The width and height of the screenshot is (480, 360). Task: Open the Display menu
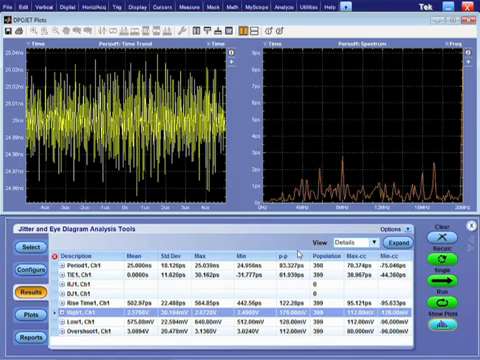(x=137, y=7)
